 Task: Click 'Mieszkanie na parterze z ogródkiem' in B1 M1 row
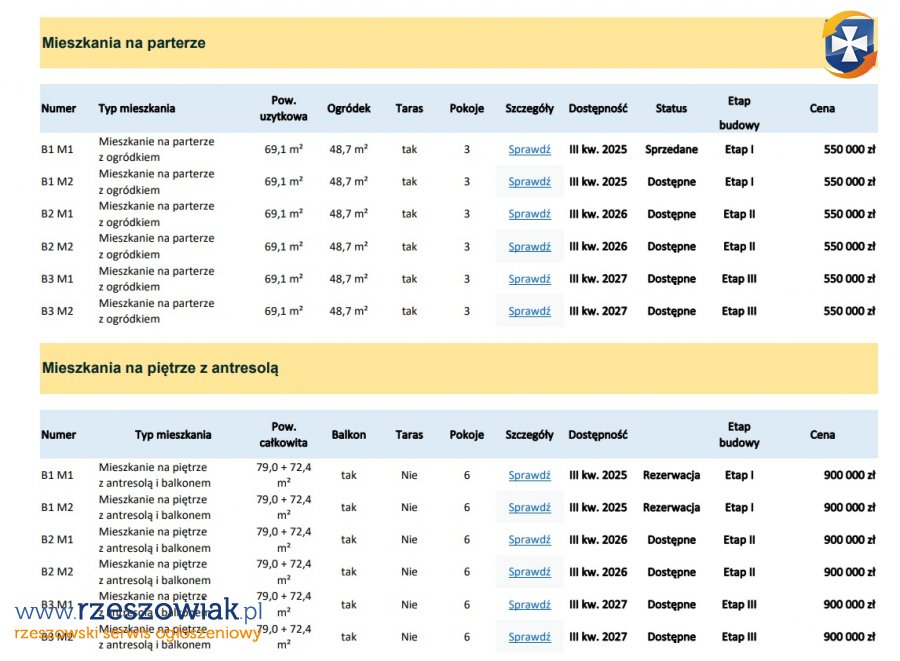[156, 150]
